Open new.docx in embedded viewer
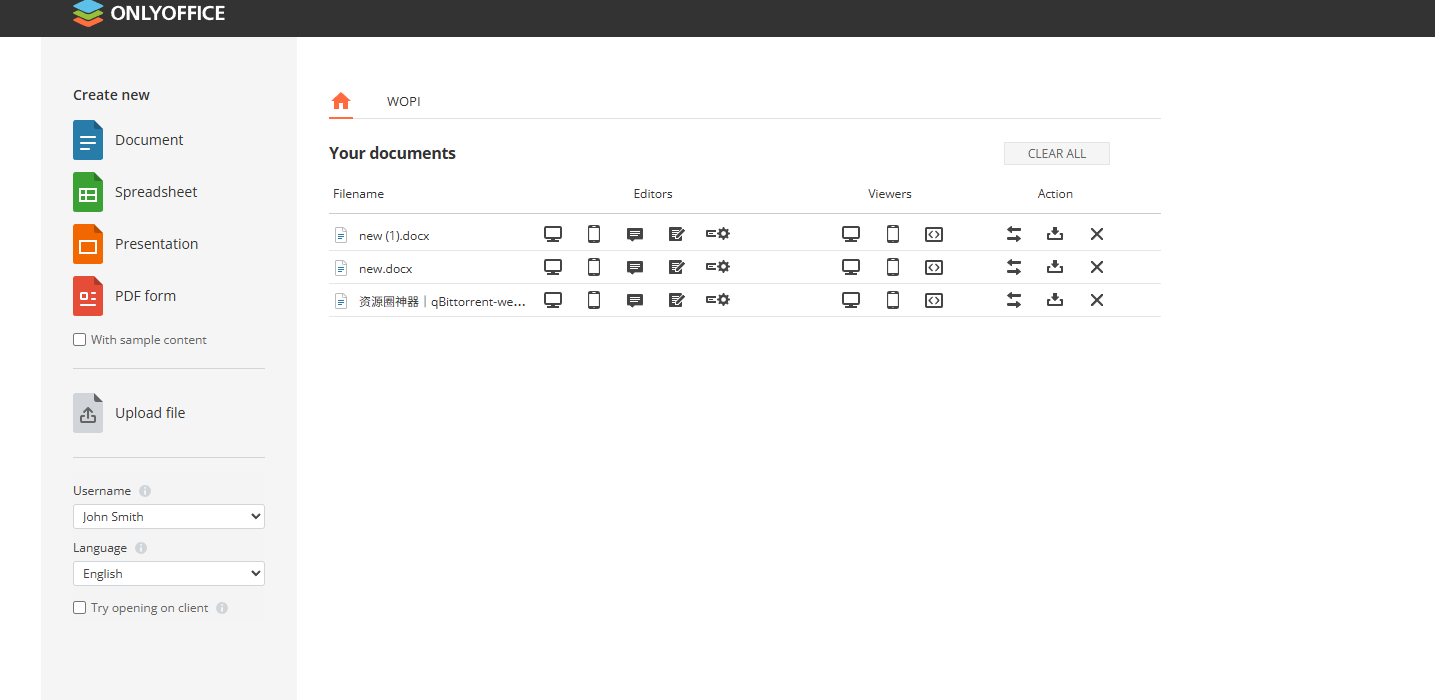The image size is (1435, 700). (x=934, y=268)
